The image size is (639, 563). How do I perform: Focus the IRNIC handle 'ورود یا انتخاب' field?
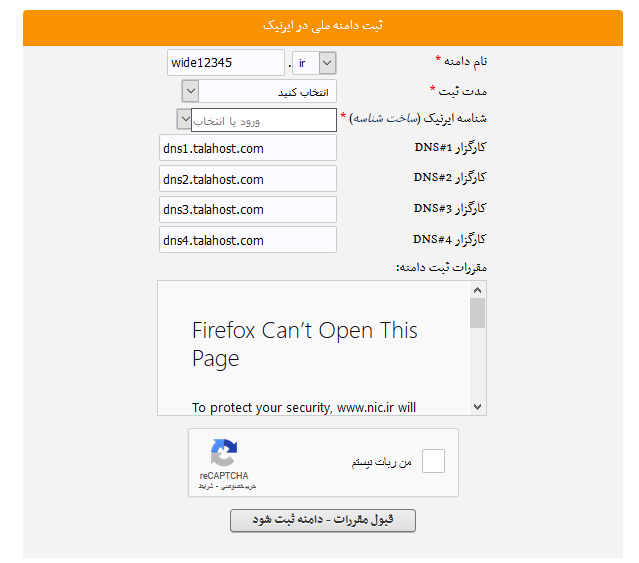pos(264,120)
